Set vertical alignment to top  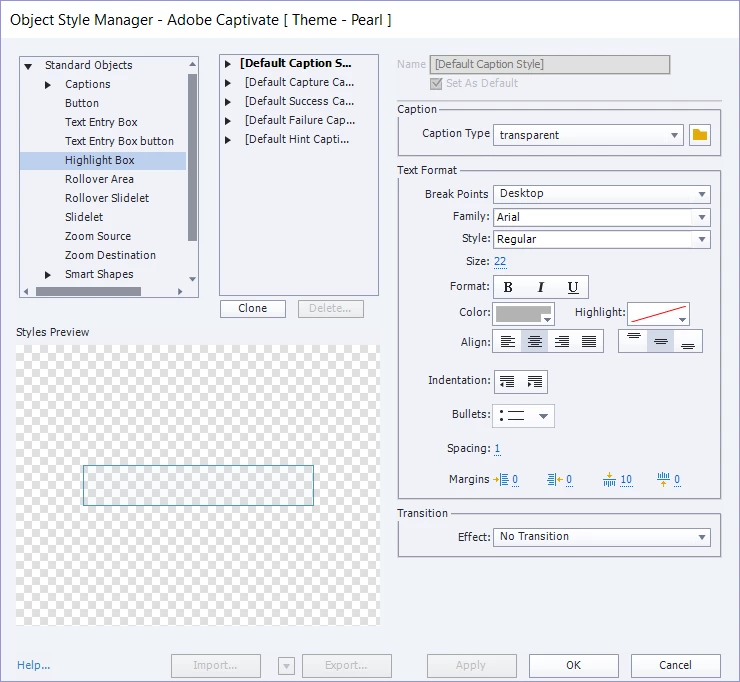point(633,341)
